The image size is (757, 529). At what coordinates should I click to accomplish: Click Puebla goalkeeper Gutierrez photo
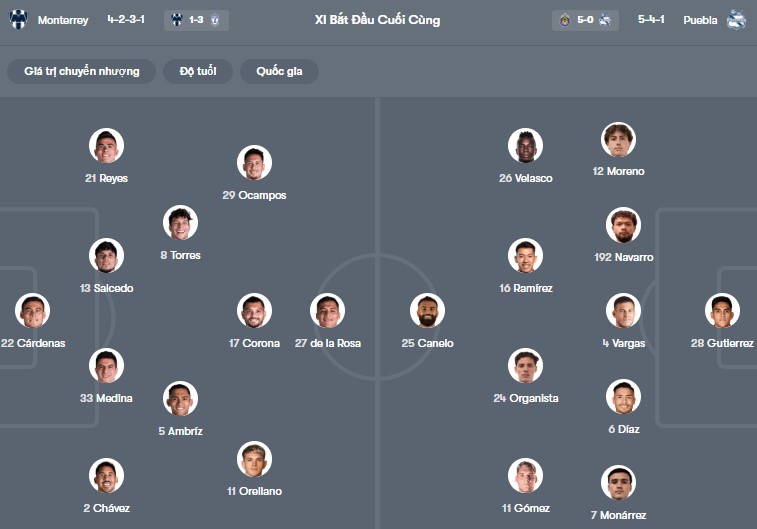(722, 311)
